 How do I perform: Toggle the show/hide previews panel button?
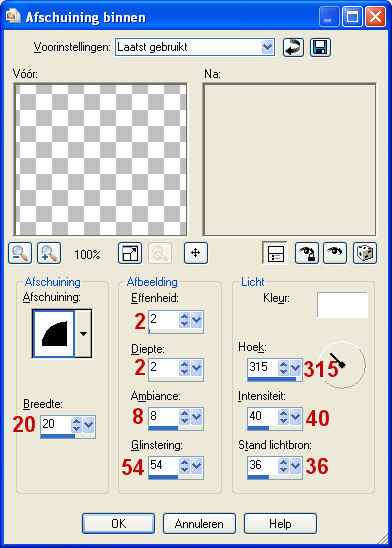(275, 253)
